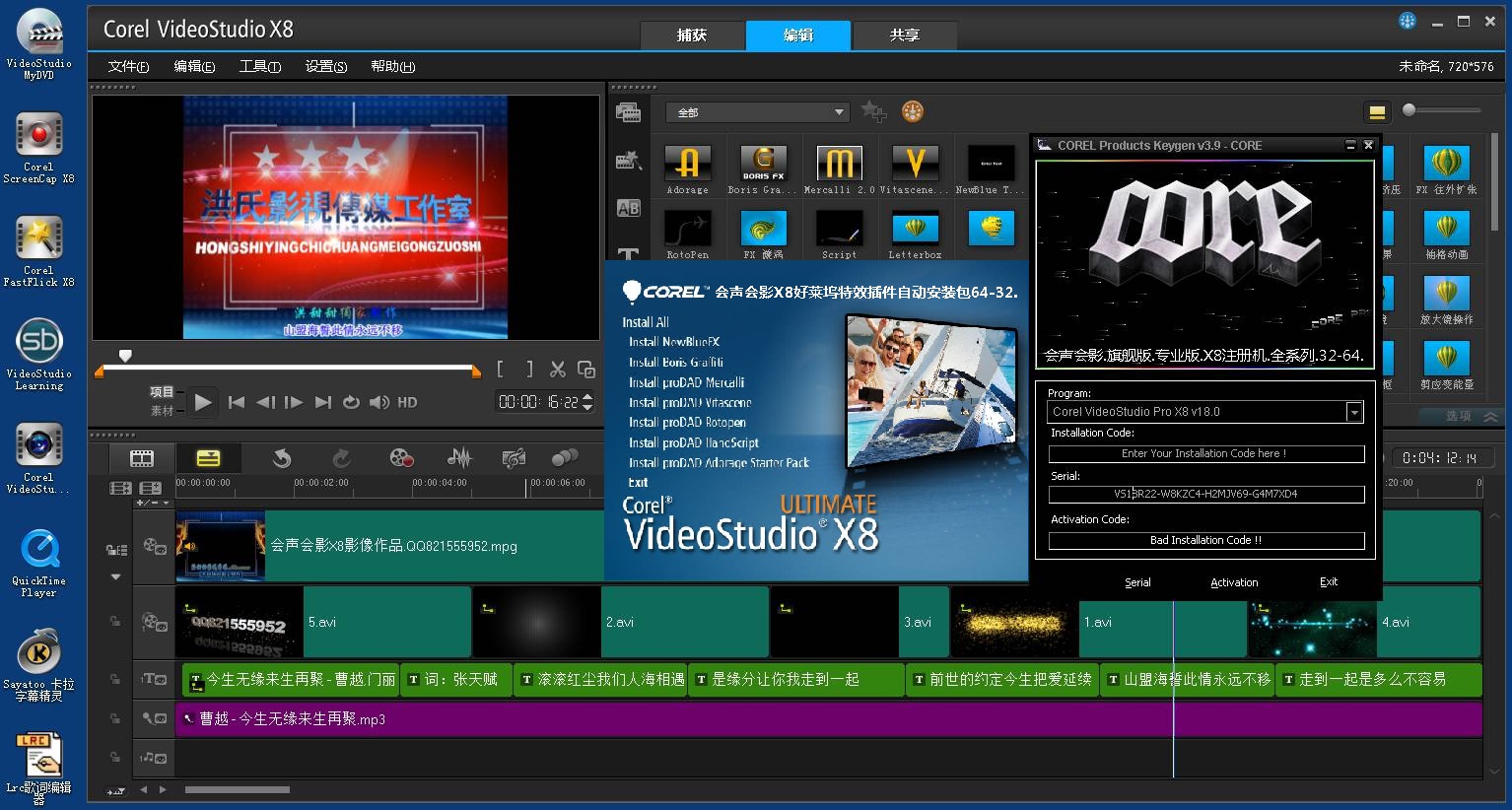
Task: Open the Instant Project library icon
Action: (x=628, y=161)
